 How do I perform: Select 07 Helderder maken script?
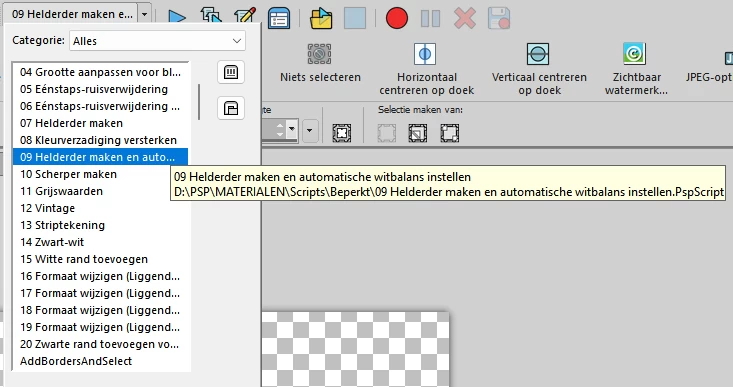click(x=100, y=123)
